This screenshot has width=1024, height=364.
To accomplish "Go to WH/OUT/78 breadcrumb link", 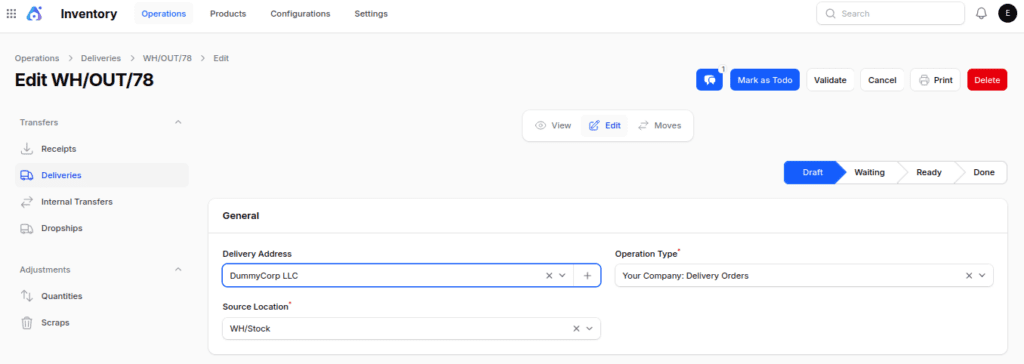I will click(167, 58).
